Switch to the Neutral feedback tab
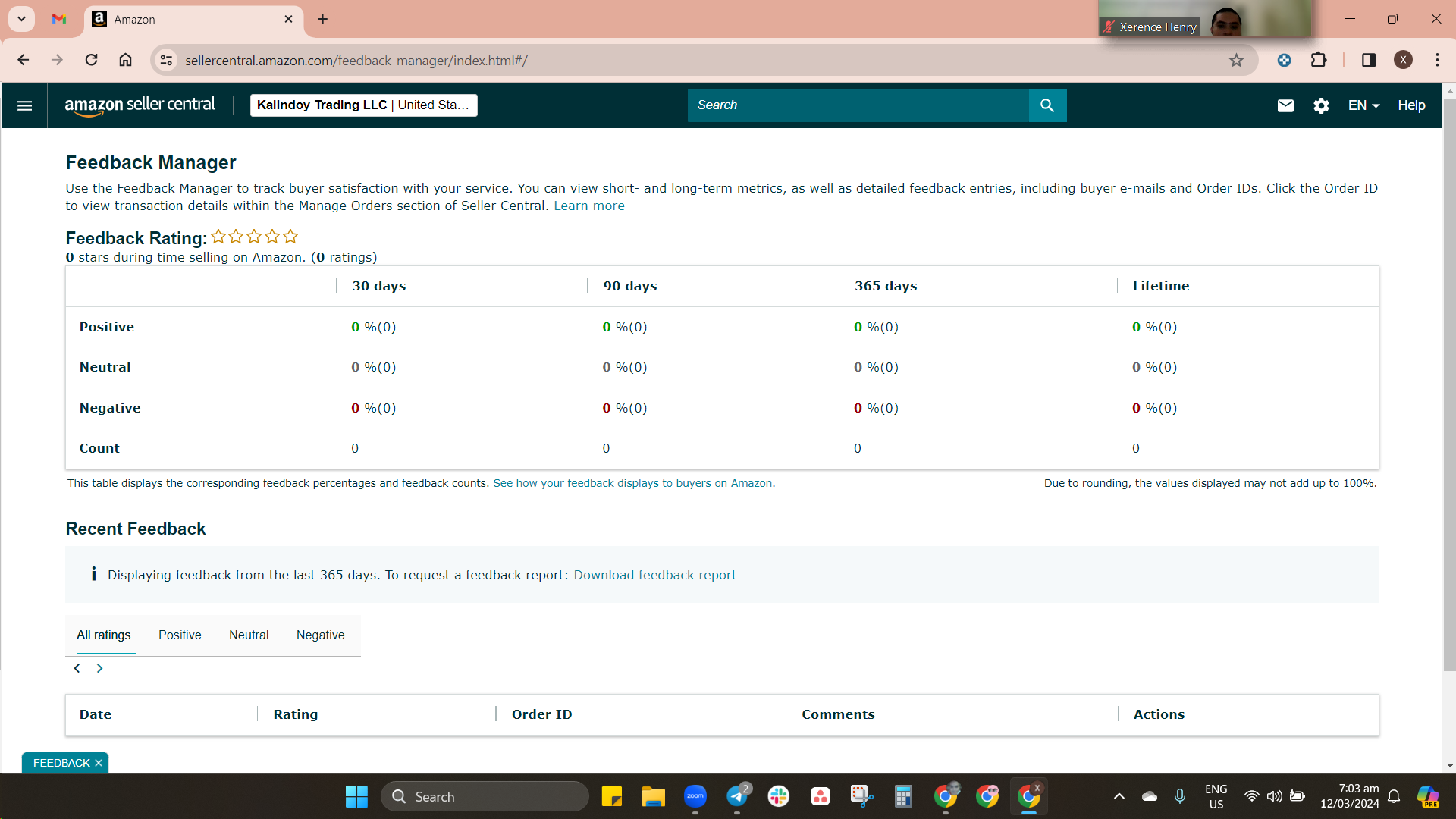The height and width of the screenshot is (819, 1456). click(249, 635)
